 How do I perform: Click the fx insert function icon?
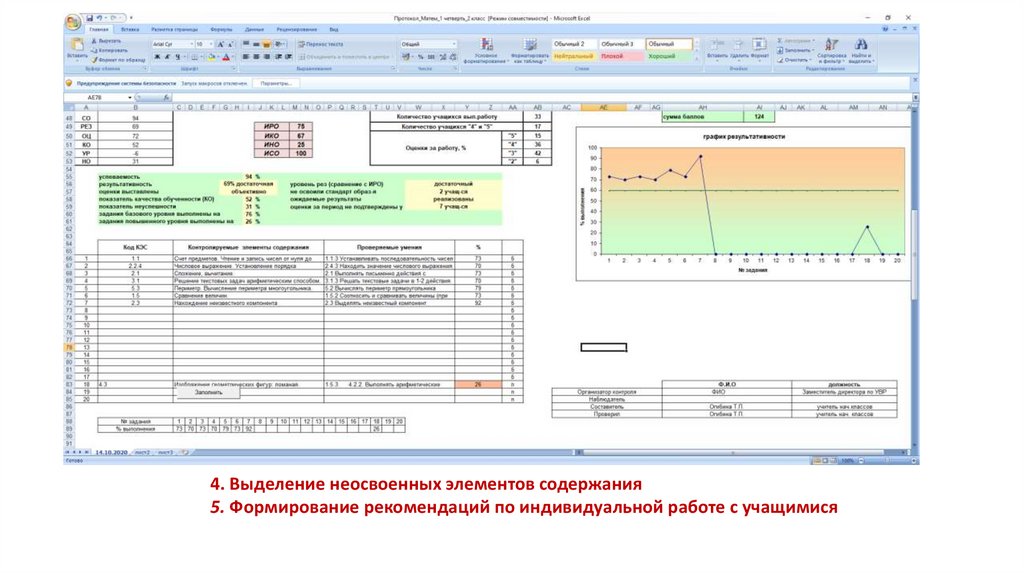coord(167,97)
